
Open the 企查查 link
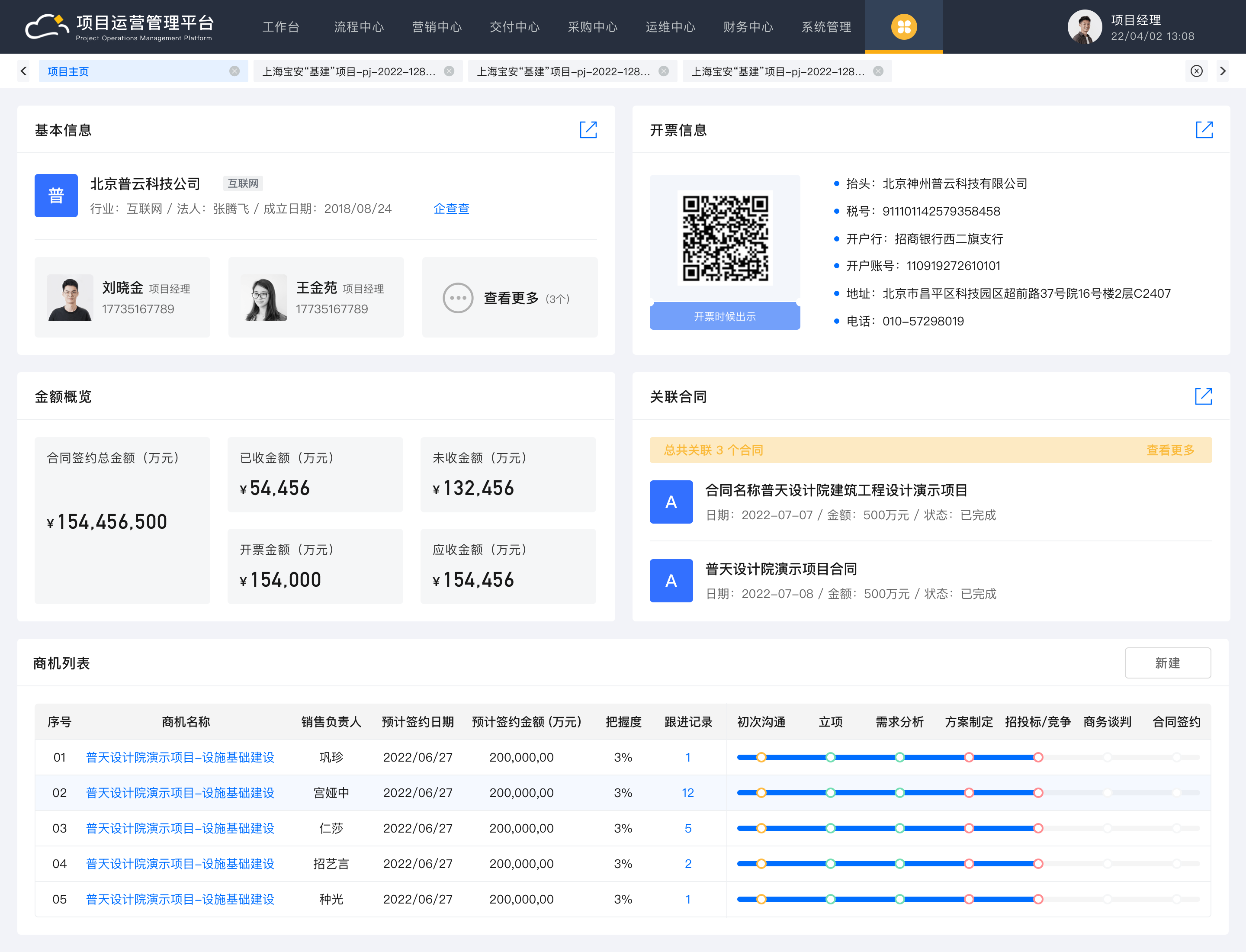point(451,209)
